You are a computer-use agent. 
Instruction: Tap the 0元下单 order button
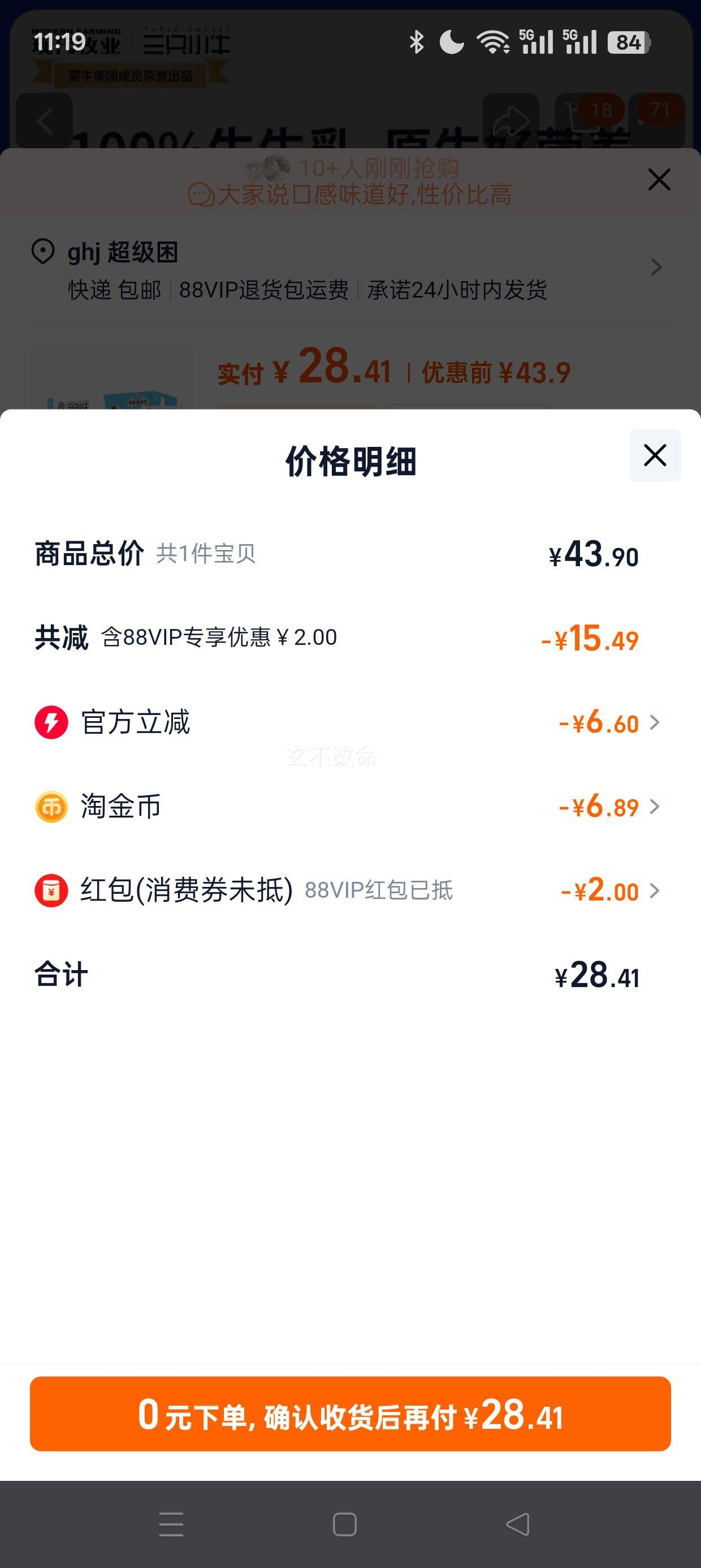[350, 1414]
